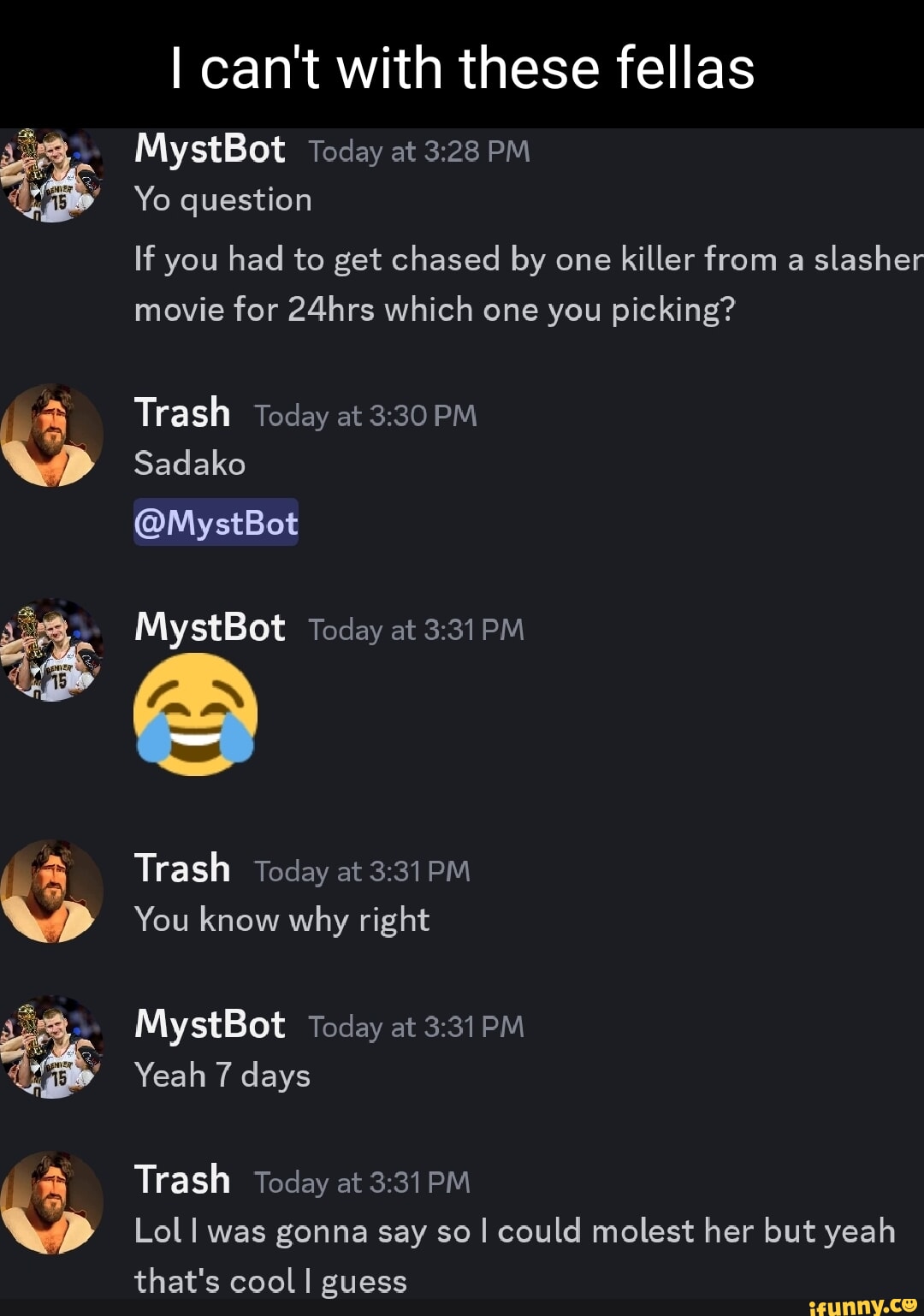
Task: Select MystBot username above the laughing emoji
Action: (x=210, y=628)
